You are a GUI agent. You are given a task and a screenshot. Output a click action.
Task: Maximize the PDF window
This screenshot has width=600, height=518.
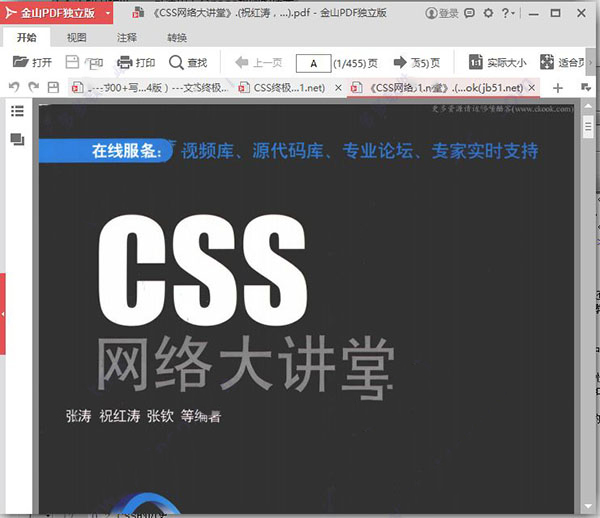click(555, 13)
